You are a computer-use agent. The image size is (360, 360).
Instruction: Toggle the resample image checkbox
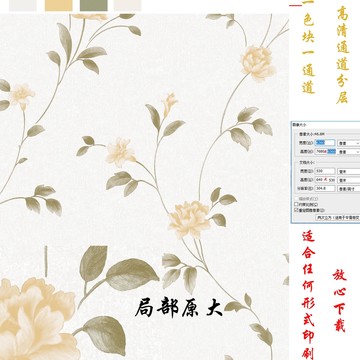click(x=296, y=210)
